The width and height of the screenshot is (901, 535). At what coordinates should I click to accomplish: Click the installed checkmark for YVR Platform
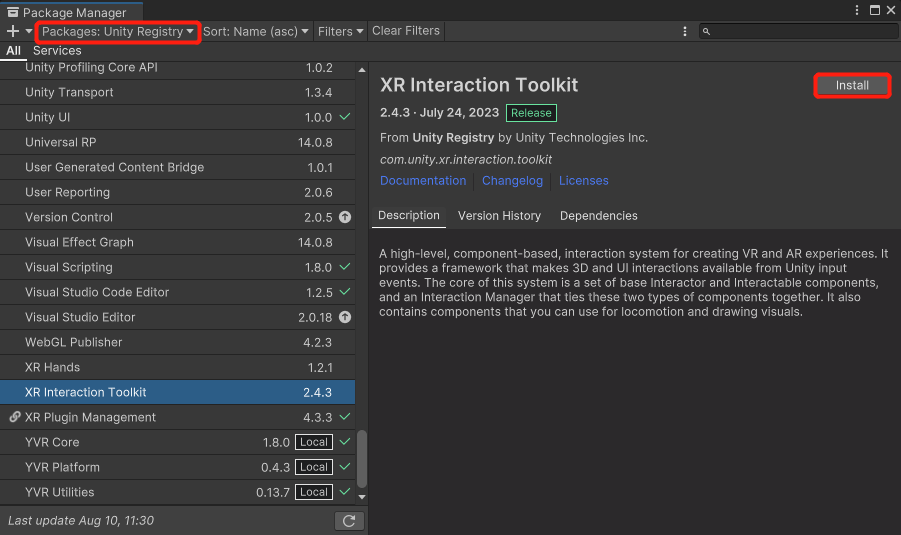point(345,467)
